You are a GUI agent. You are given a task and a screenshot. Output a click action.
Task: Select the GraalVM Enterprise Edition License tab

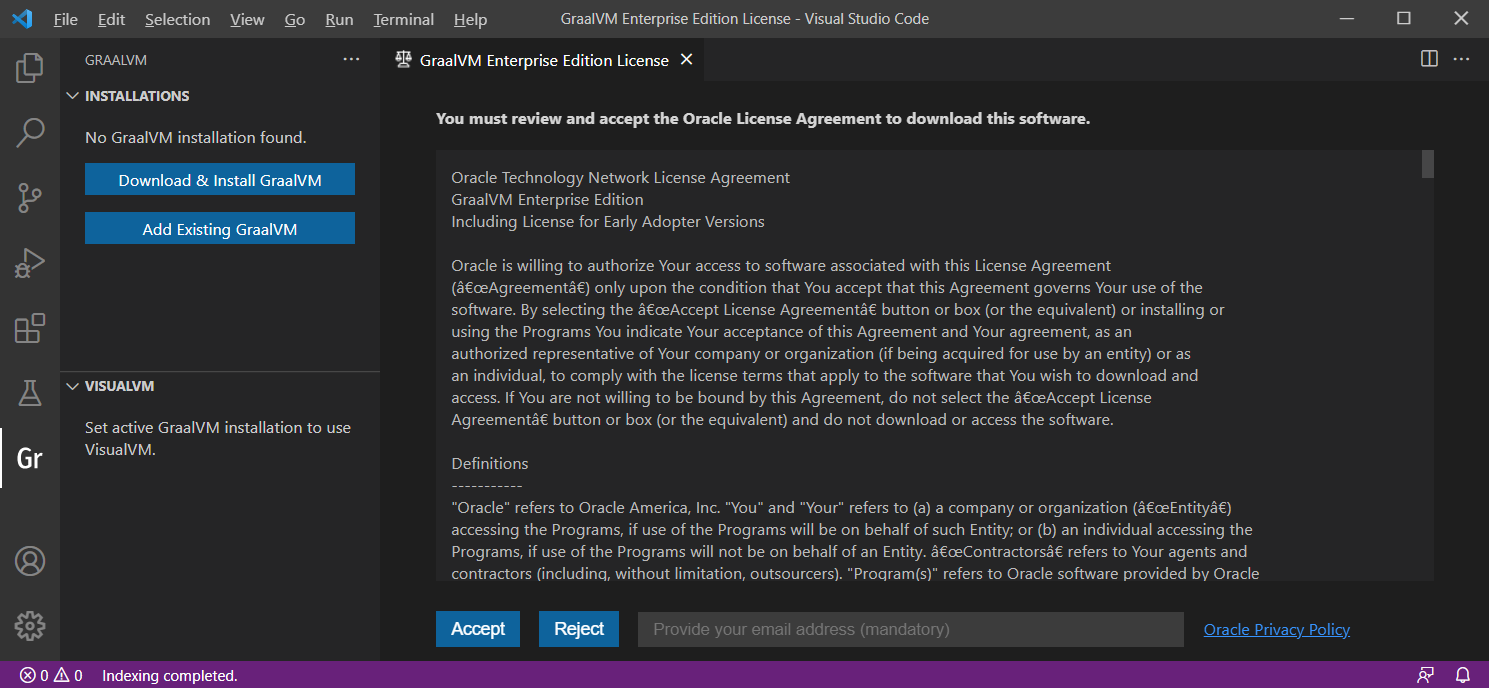pos(543,60)
